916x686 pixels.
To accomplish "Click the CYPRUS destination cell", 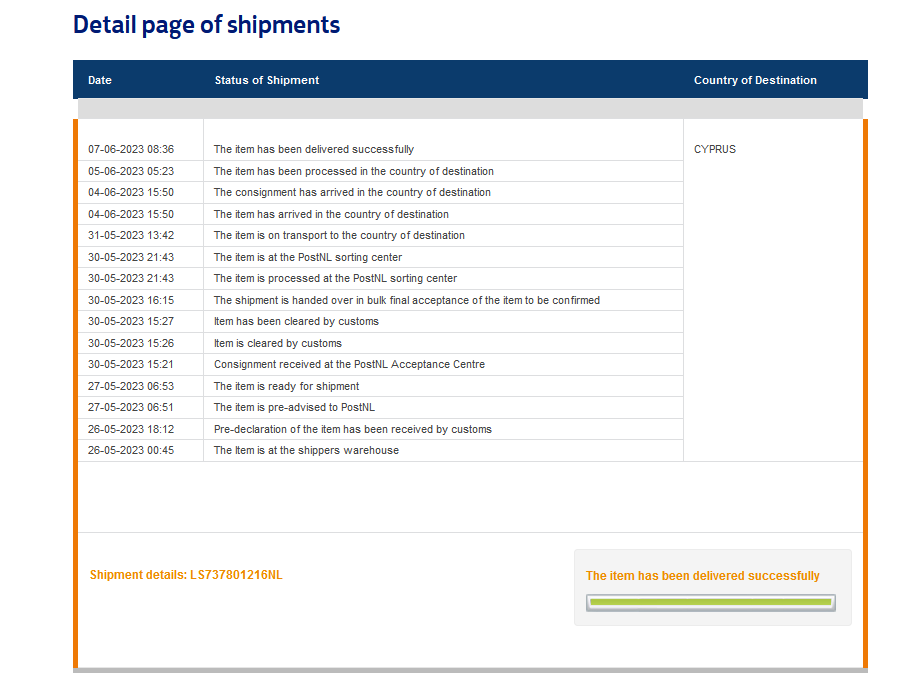I will click(x=715, y=149).
